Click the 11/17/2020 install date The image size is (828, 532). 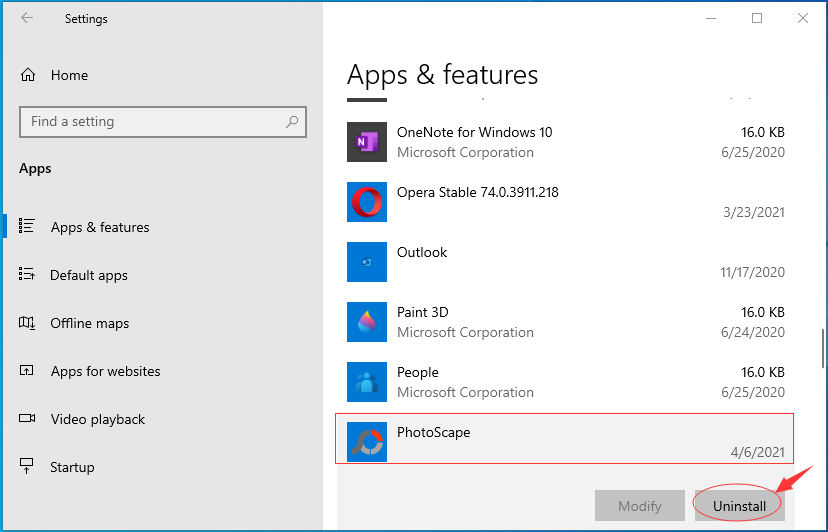[752, 272]
